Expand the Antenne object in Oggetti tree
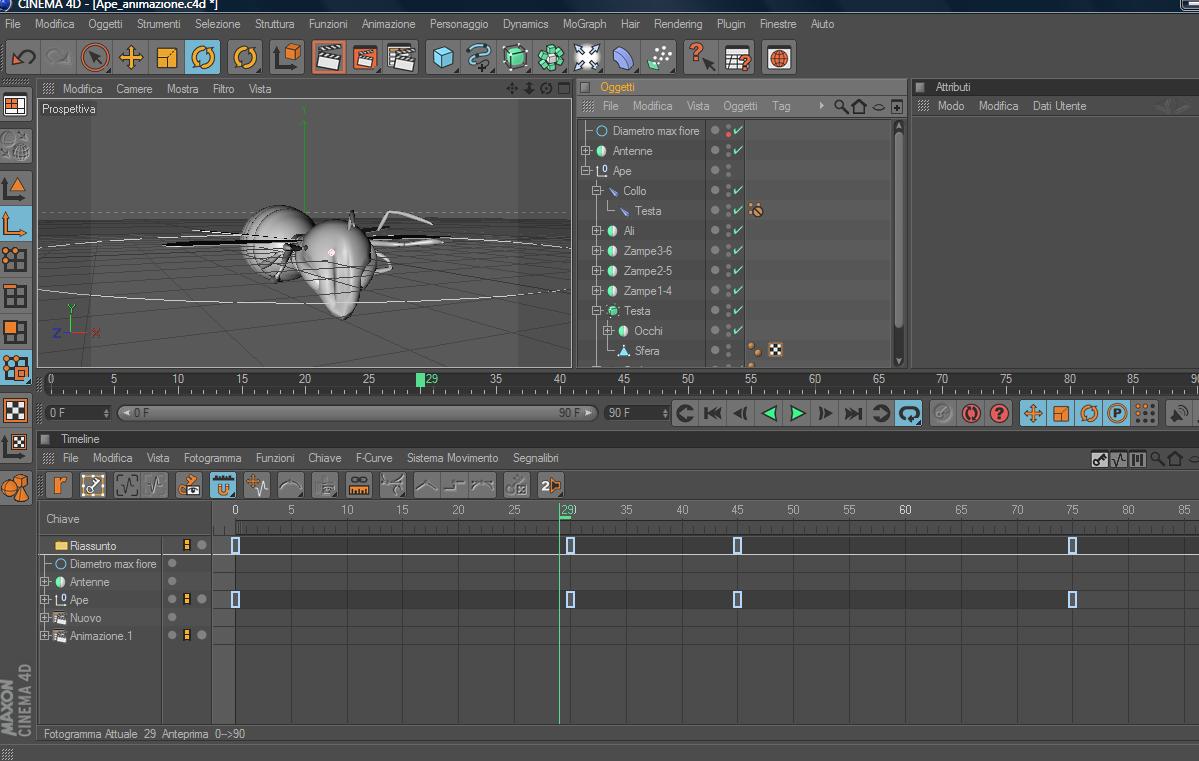This screenshot has height=761, width=1199. click(x=586, y=151)
